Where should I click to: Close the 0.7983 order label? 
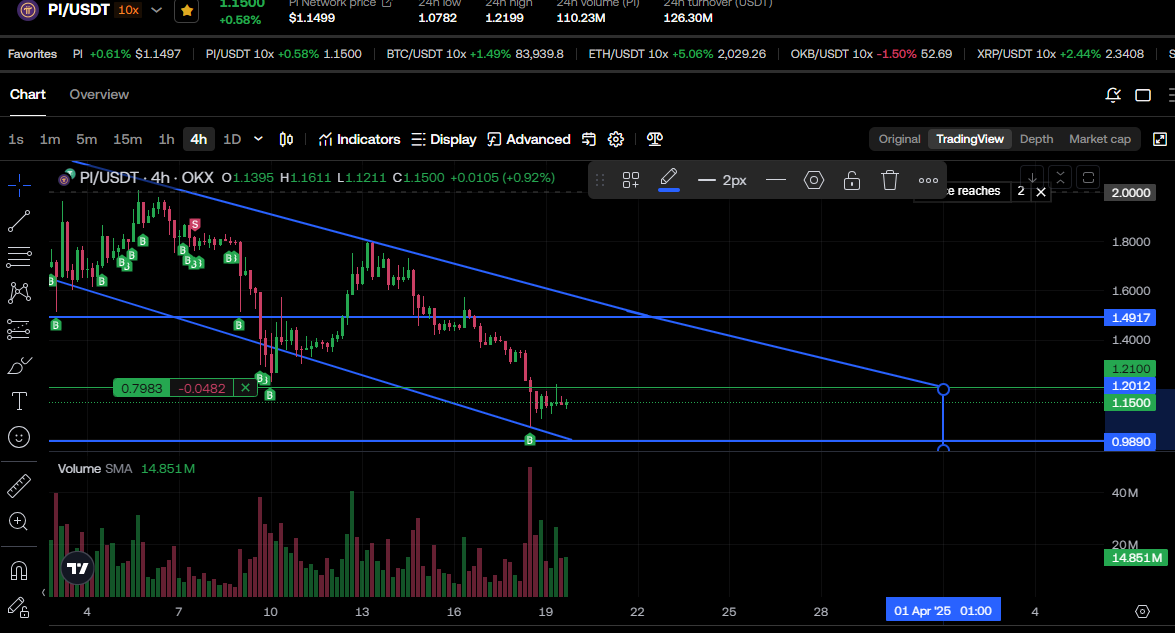tap(245, 388)
